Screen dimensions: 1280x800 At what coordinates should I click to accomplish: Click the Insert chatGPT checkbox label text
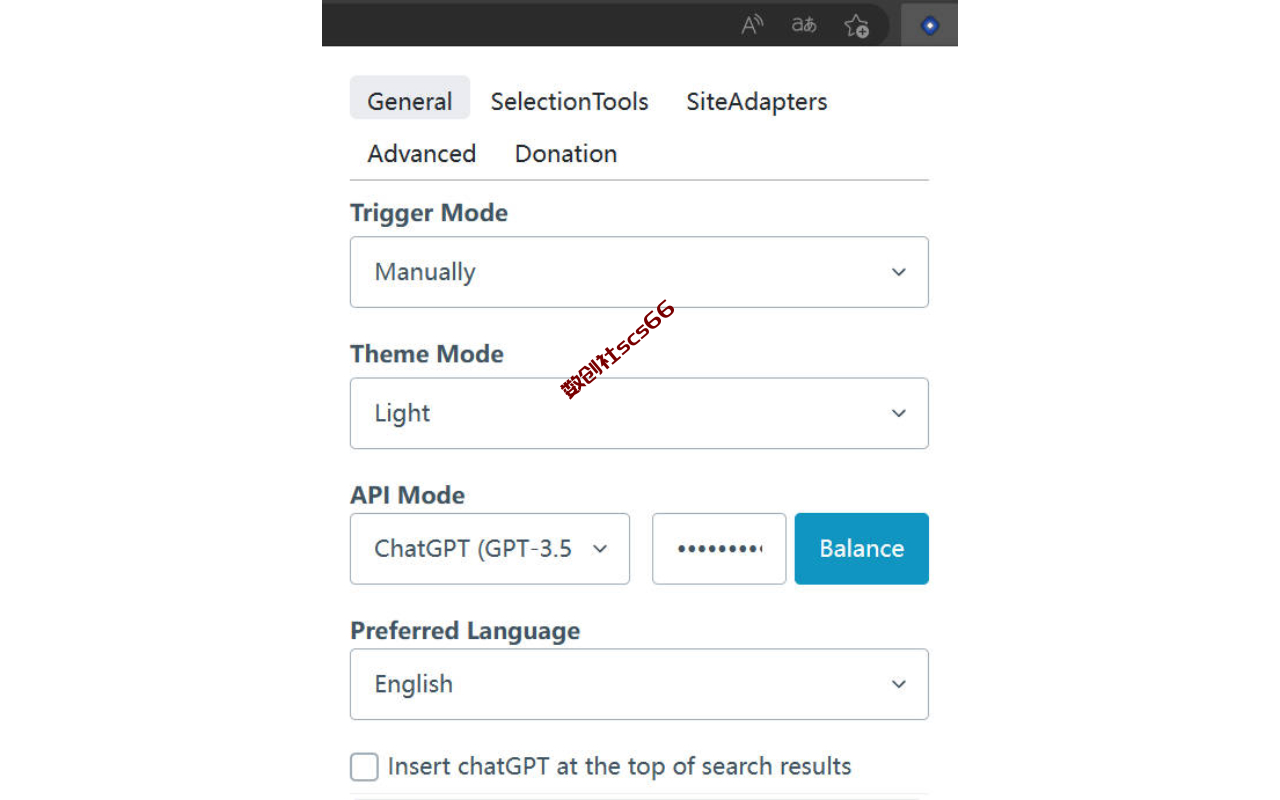tap(619, 767)
